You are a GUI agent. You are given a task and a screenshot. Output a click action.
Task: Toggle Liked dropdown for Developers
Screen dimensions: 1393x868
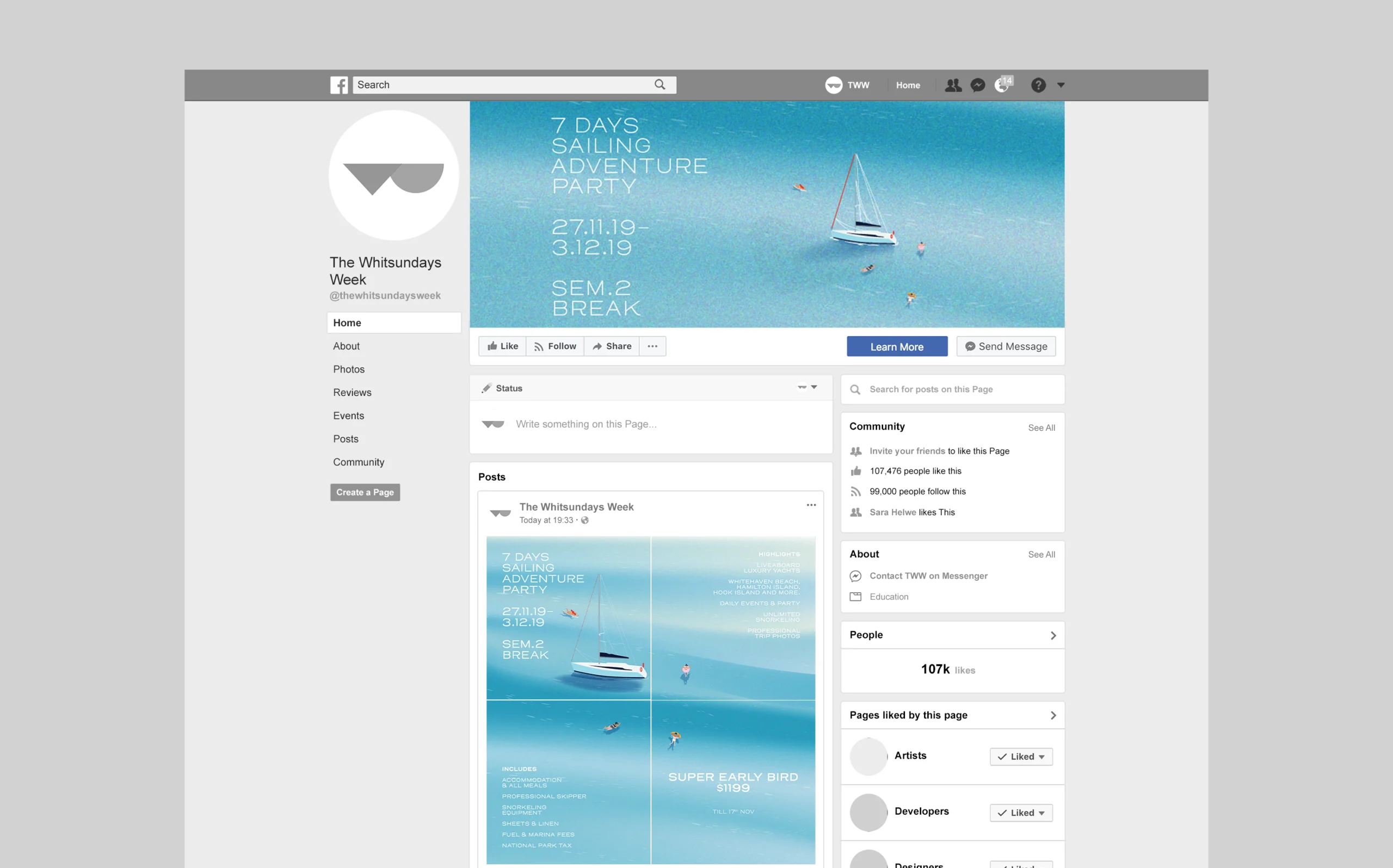click(x=1021, y=813)
